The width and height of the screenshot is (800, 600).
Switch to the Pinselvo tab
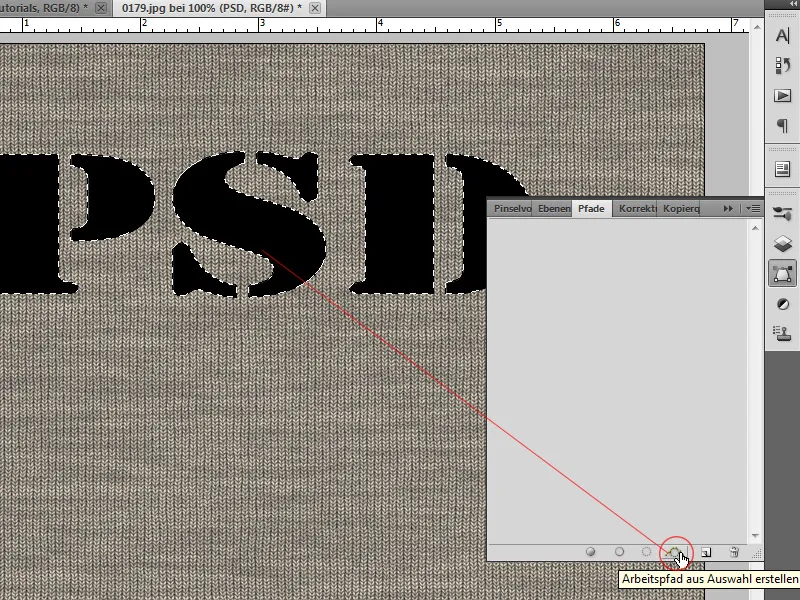coord(511,209)
